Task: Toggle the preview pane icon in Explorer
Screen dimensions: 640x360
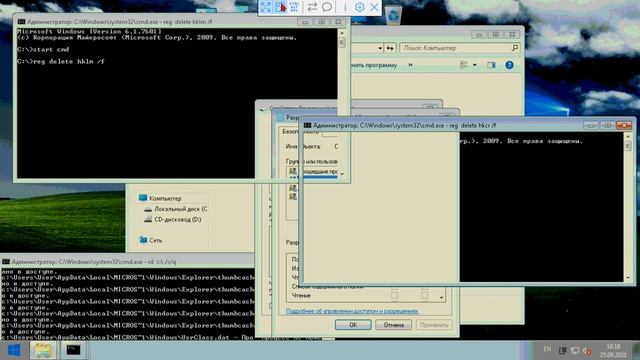Action: click(x=491, y=65)
